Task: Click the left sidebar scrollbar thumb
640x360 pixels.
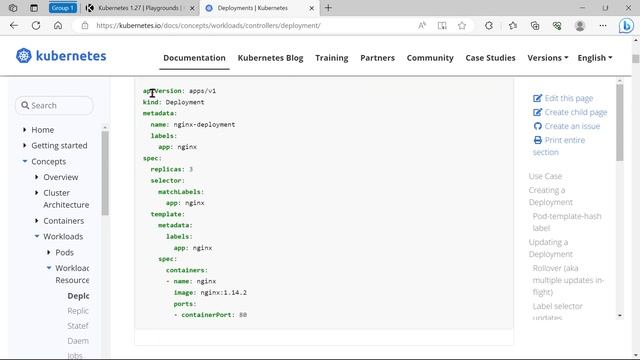Action: pyautogui.click(x=105, y=173)
